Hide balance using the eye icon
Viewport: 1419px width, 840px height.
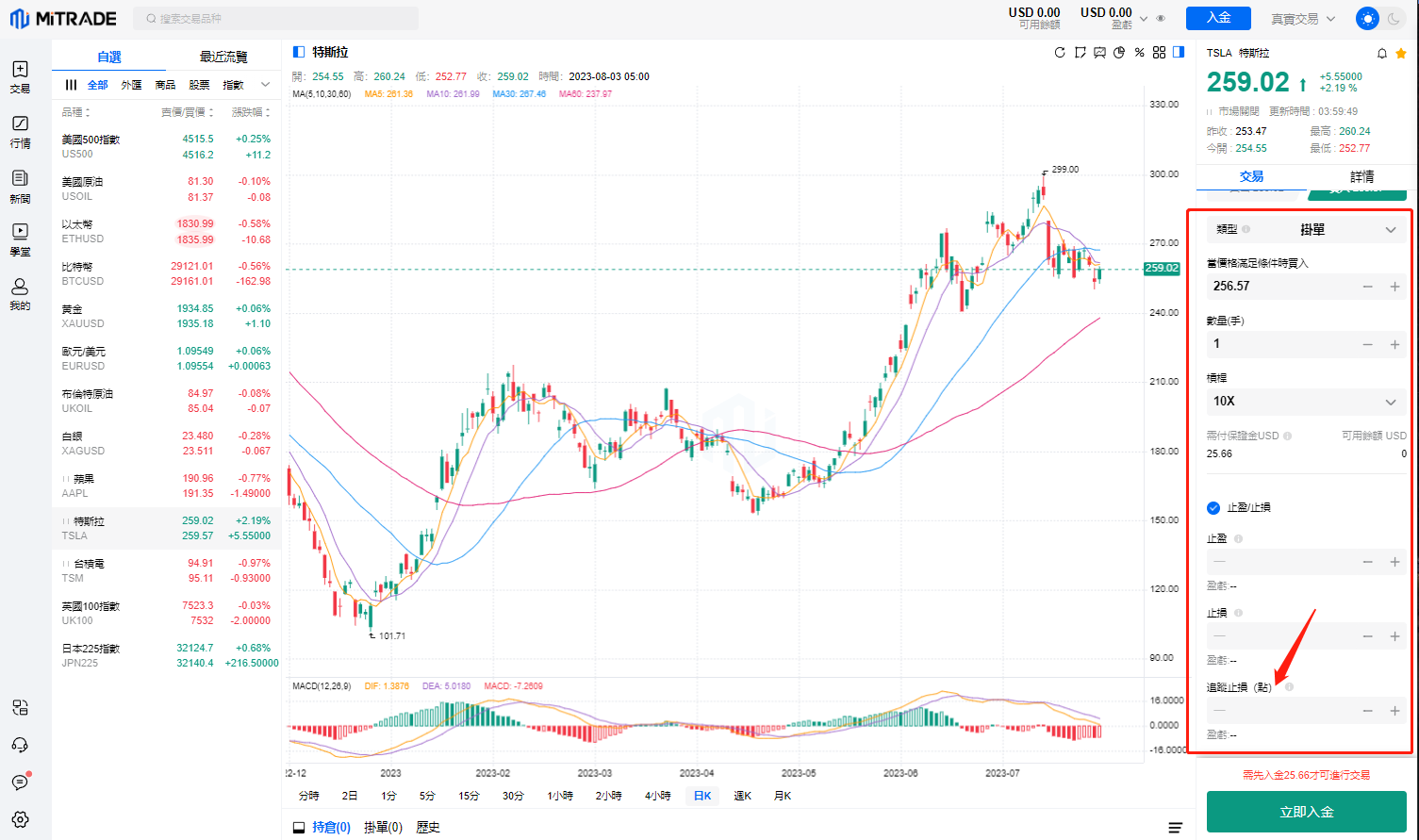point(1161,19)
